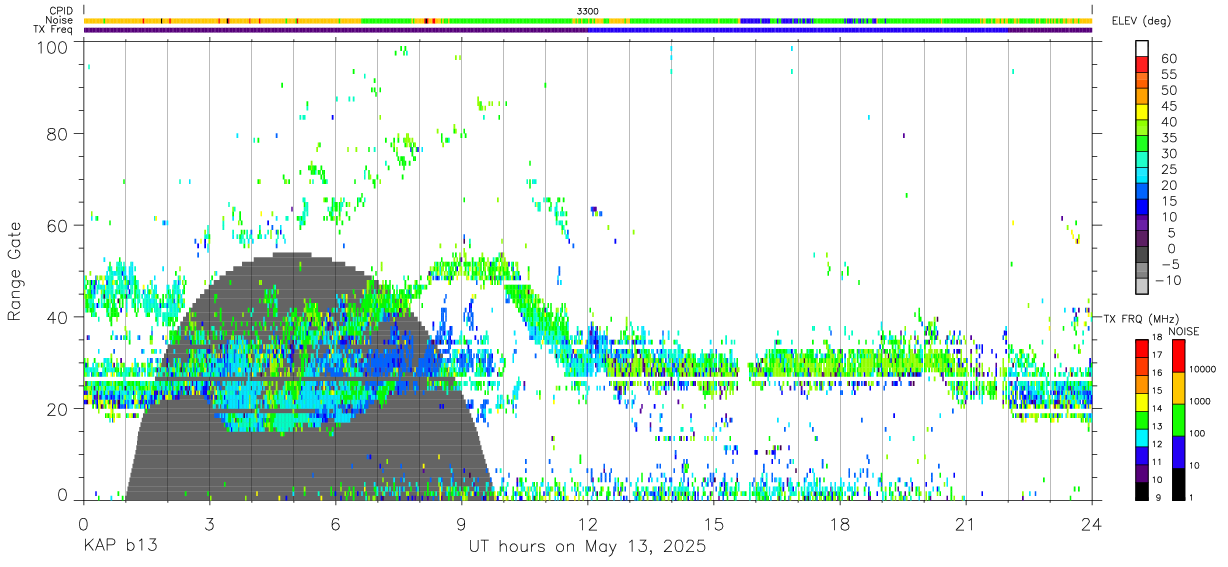Click the '25' label on ELEV colorbar
1228x567 pixels.
click(1168, 169)
